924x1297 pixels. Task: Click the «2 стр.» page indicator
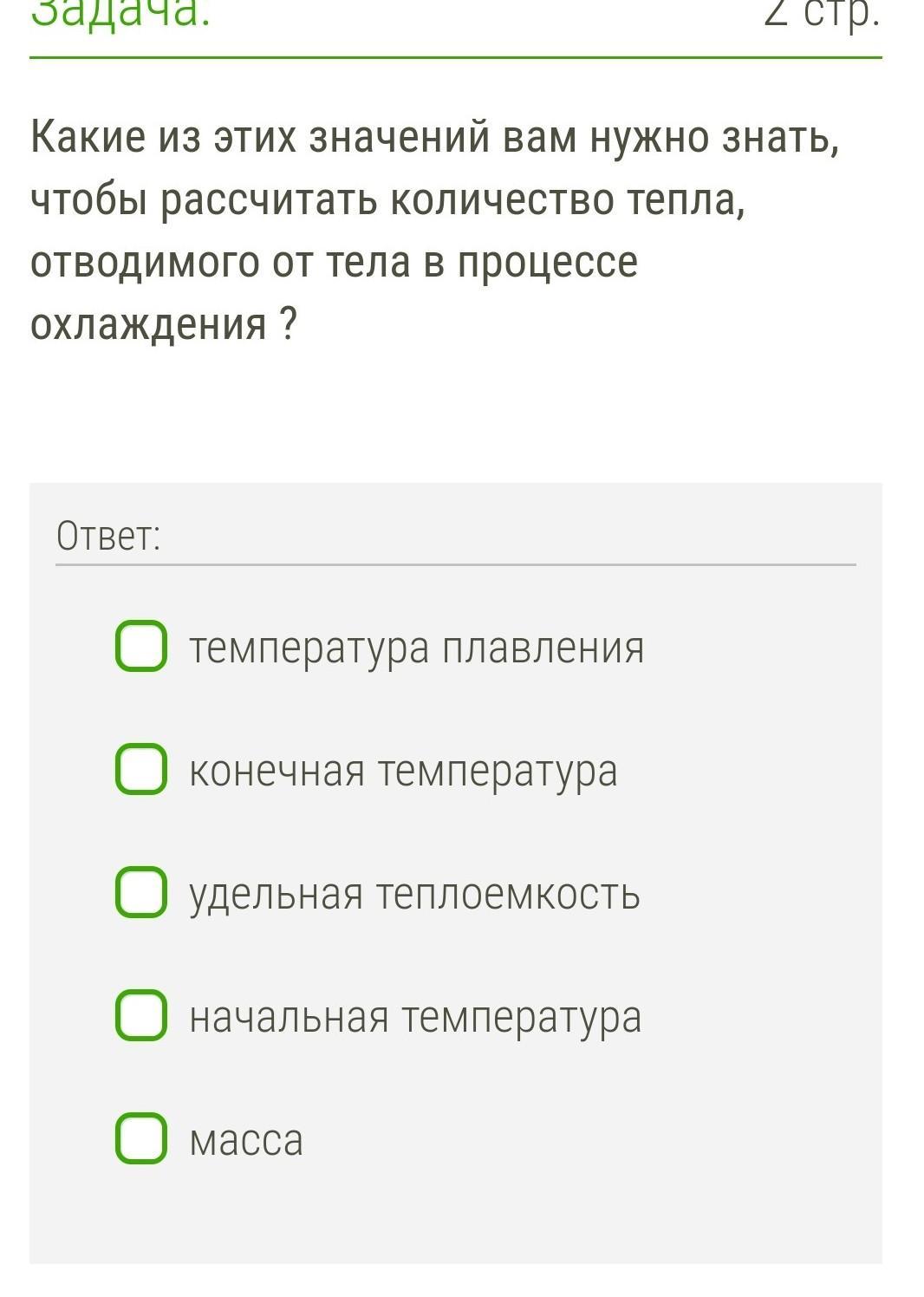pyautogui.click(x=821, y=14)
